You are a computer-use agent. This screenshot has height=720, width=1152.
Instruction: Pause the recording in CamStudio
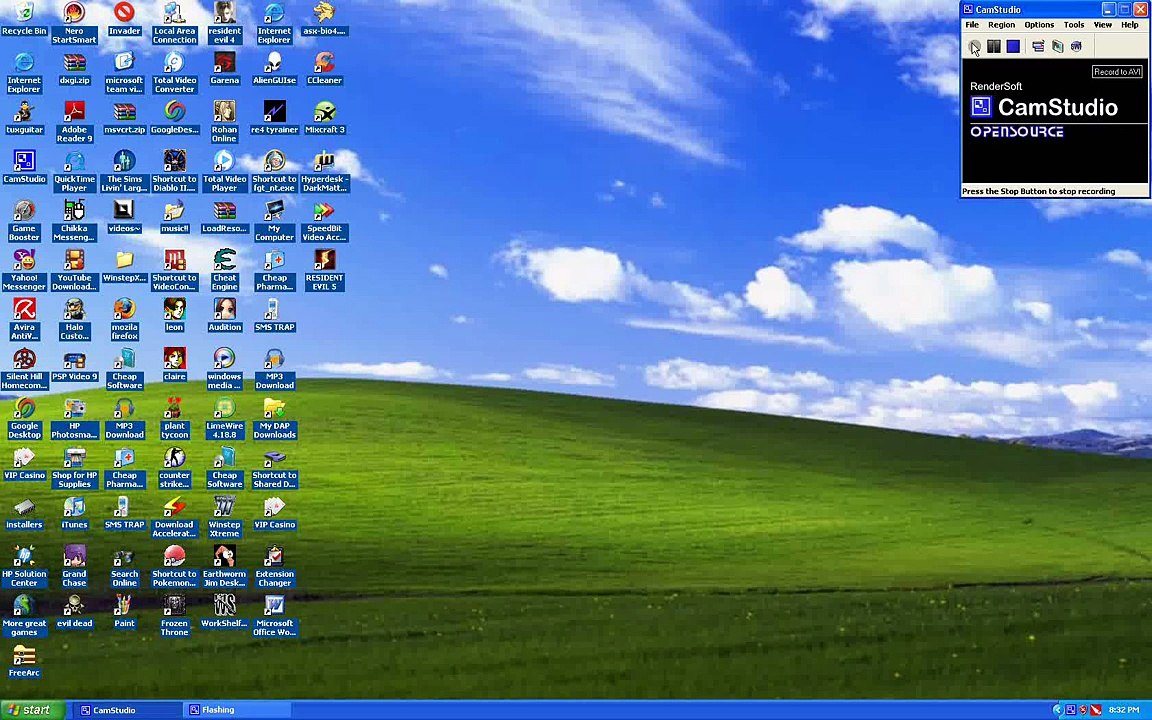(x=993, y=46)
